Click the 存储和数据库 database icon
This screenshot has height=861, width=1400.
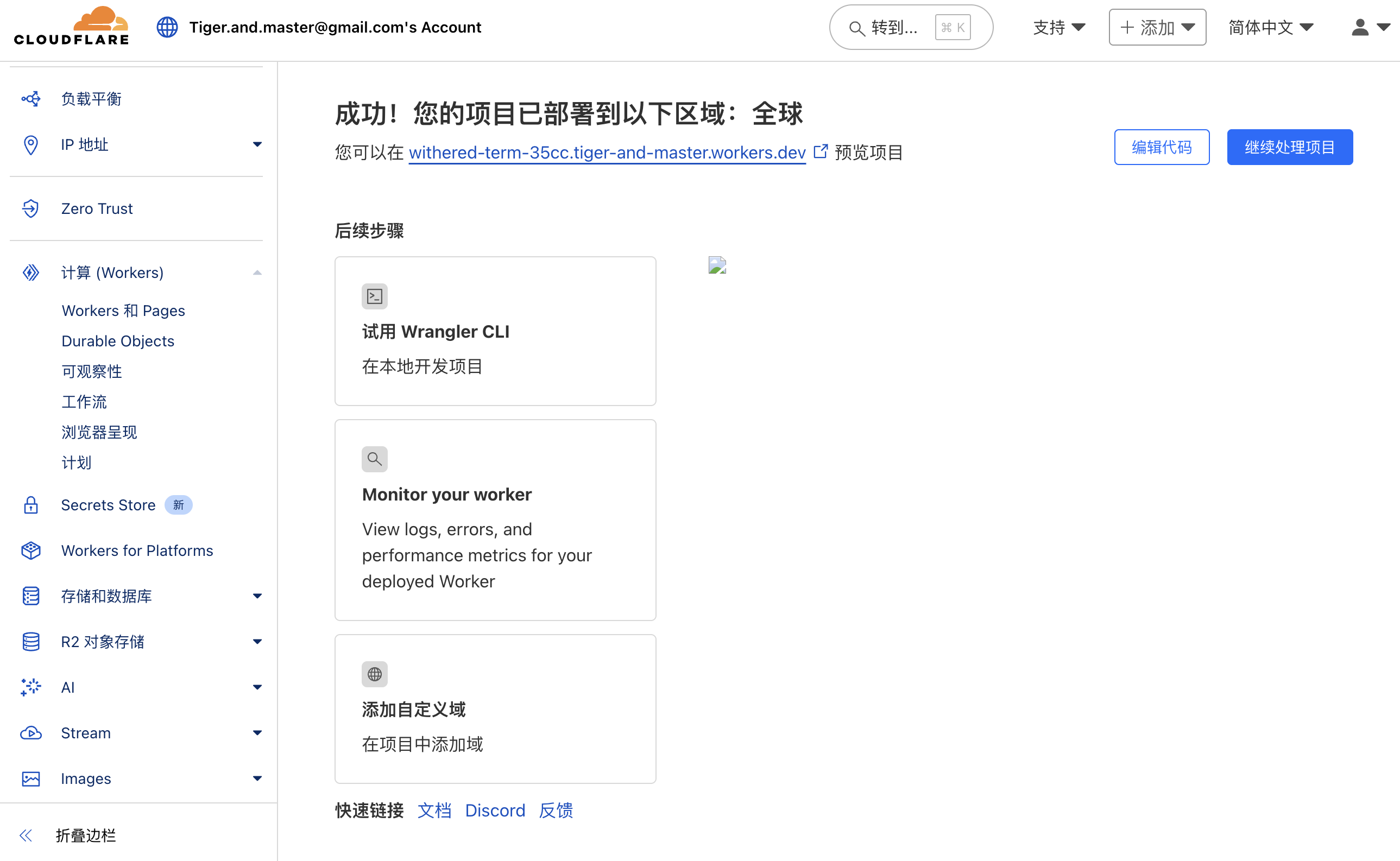(x=31, y=596)
